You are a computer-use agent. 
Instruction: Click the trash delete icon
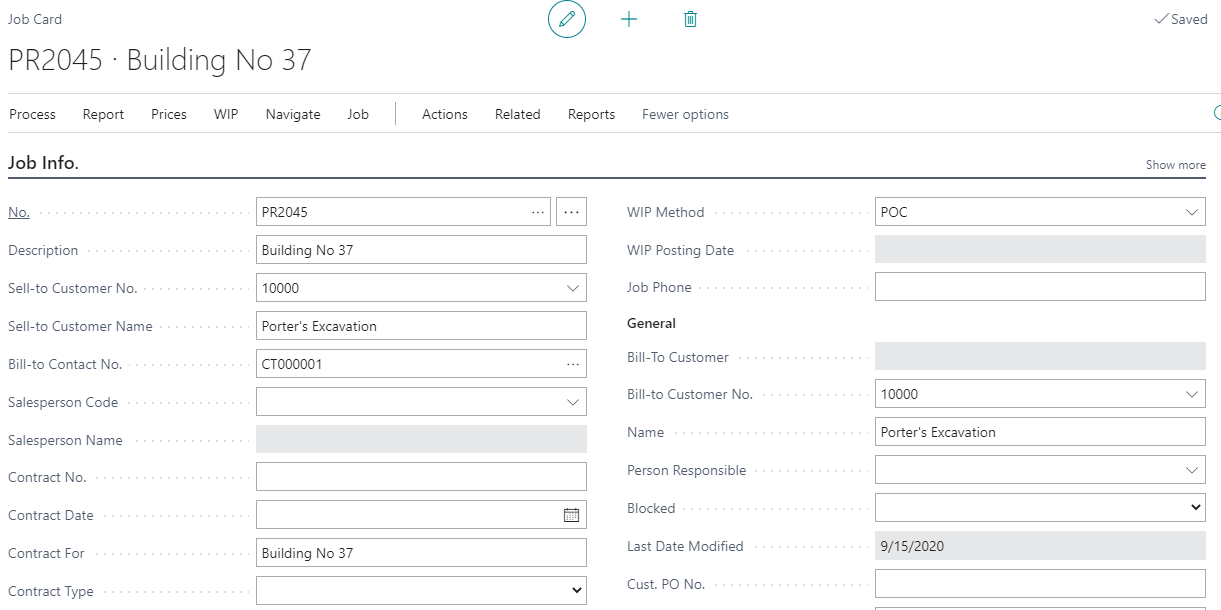[690, 20]
